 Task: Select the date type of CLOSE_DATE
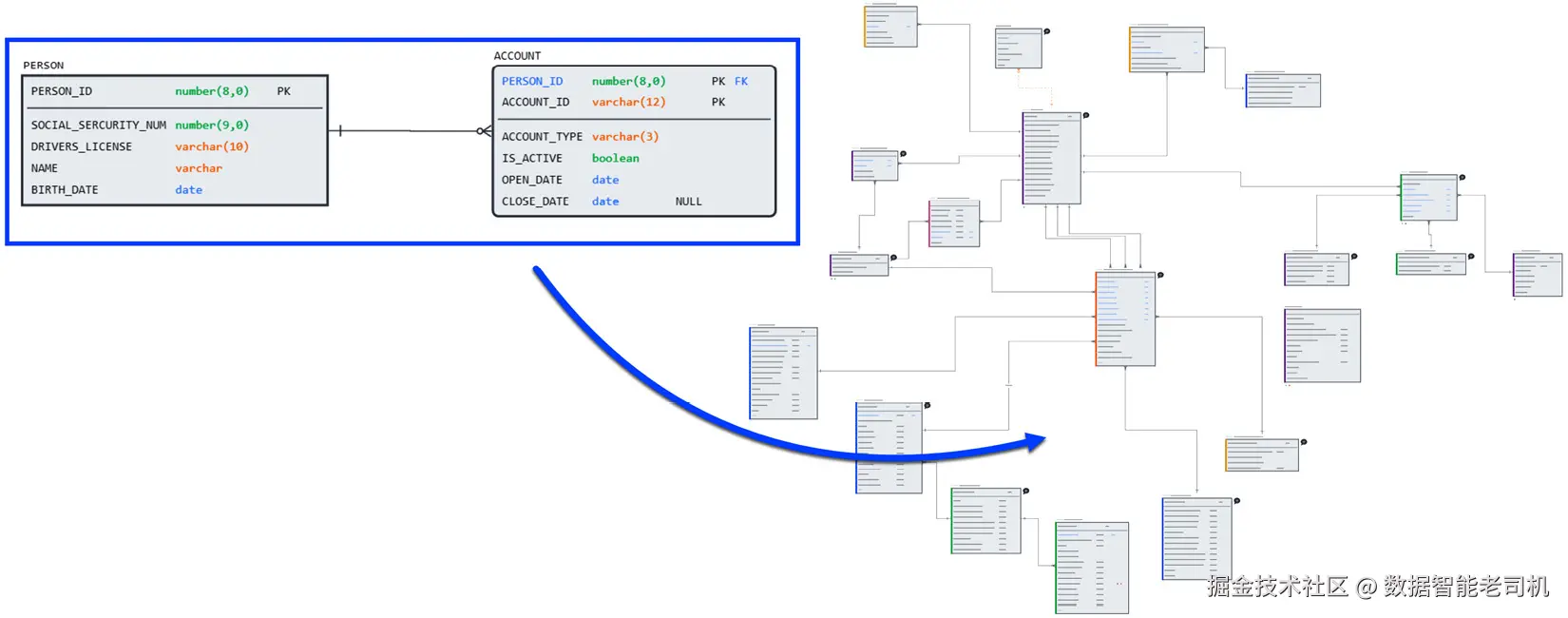(x=605, y=202)
